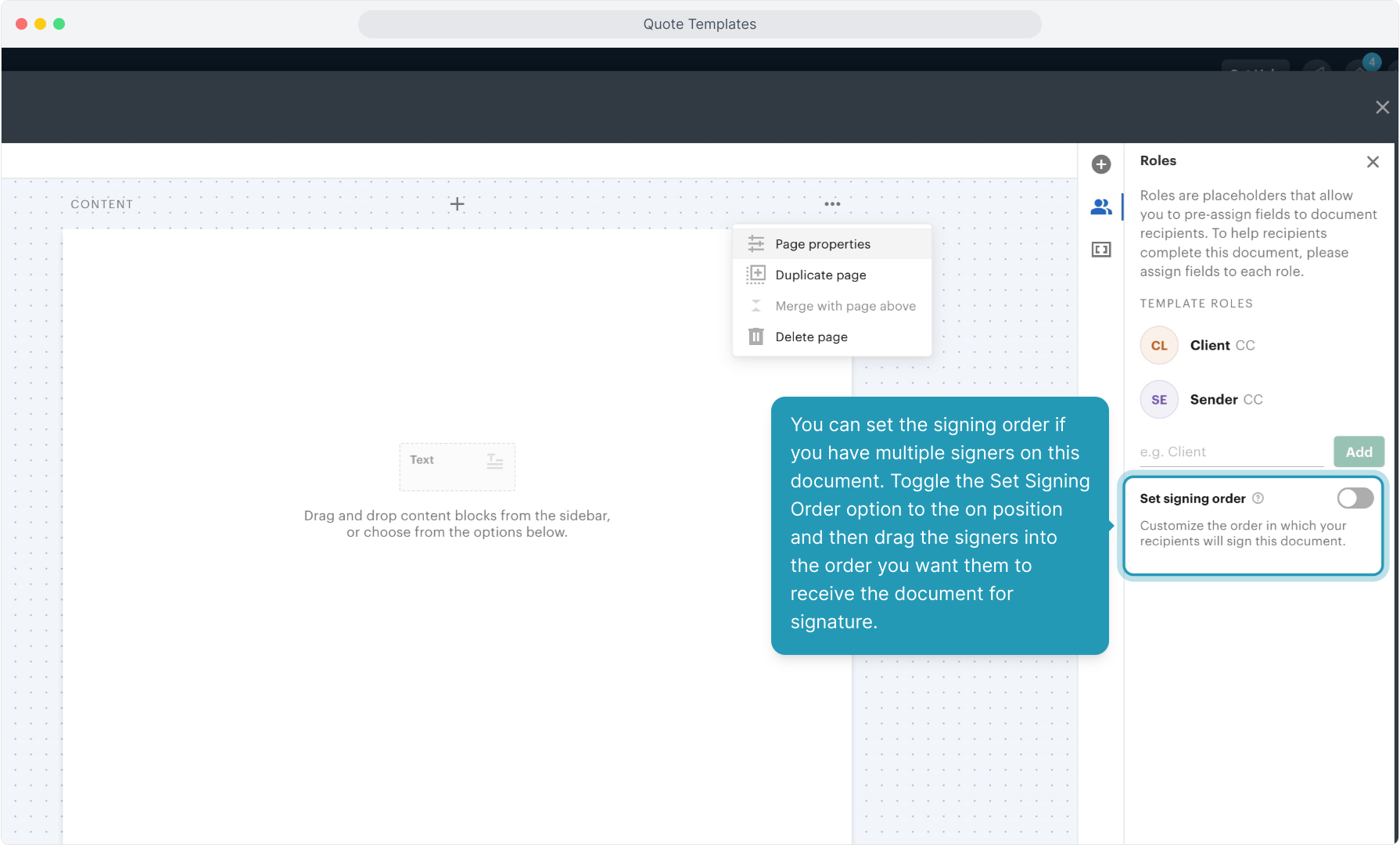Click the role name input field
The image size is (1400, 845).
click(x=1231, y=452)
